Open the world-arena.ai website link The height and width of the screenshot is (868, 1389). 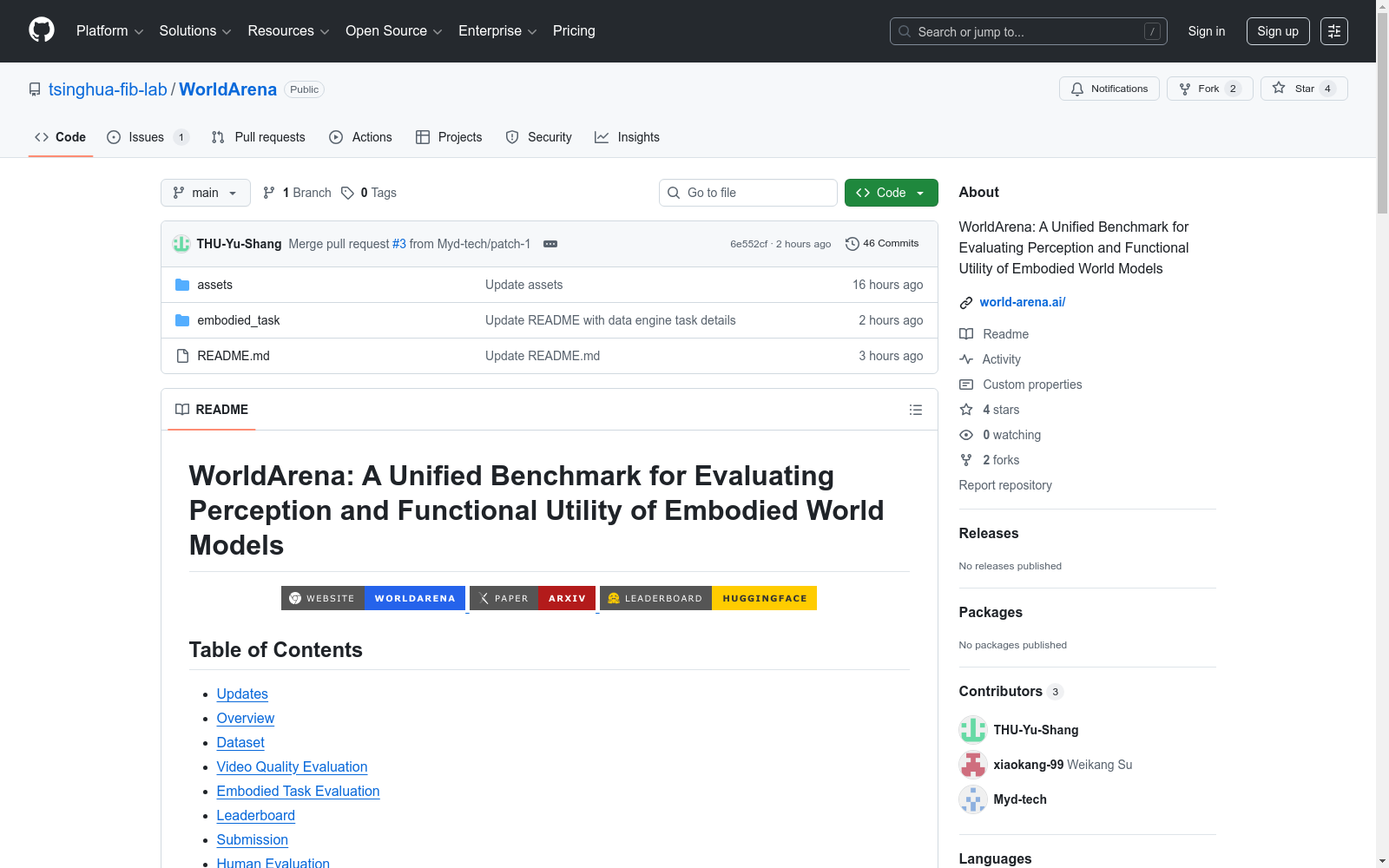point(1023,302)
